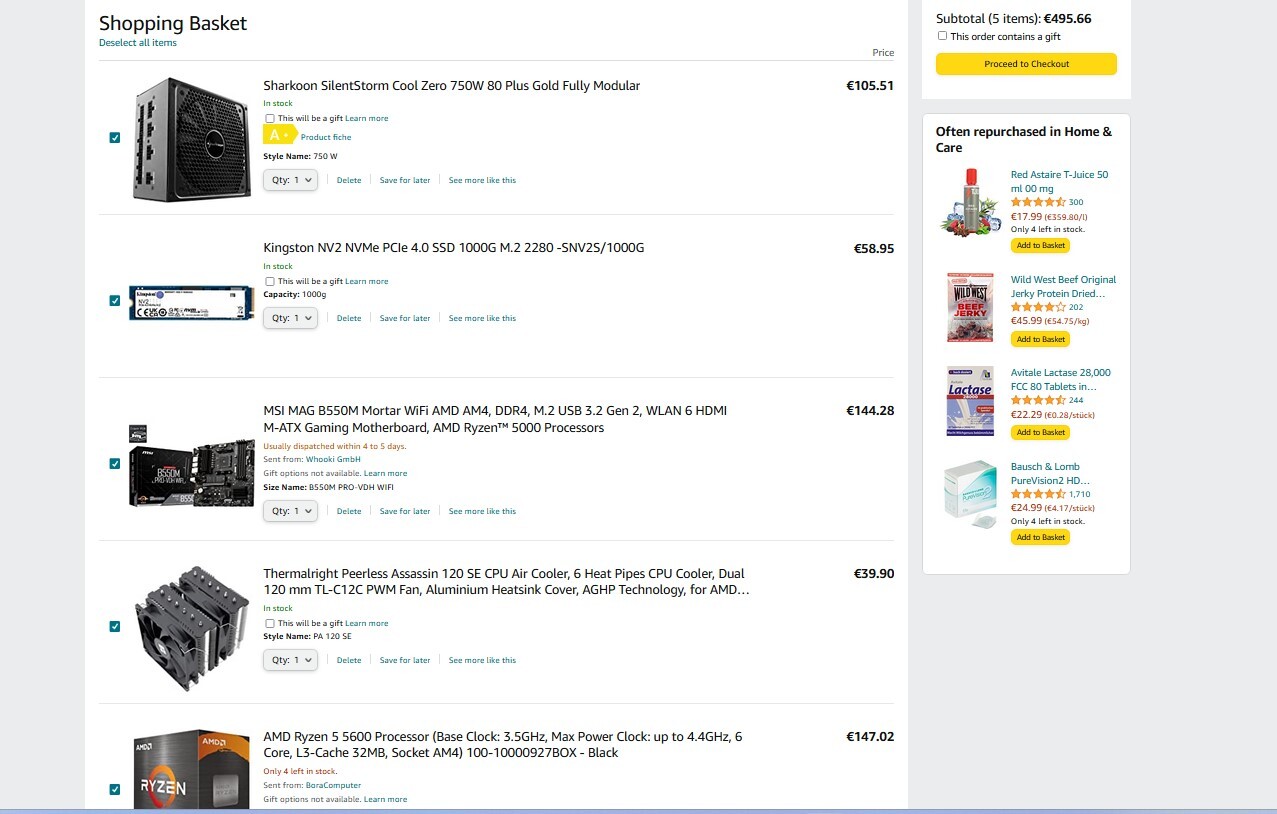The width and height of the screenshot is (1277, 814).
Task: Delete the Thermalright cooler from basket
Action: (349, 660)
